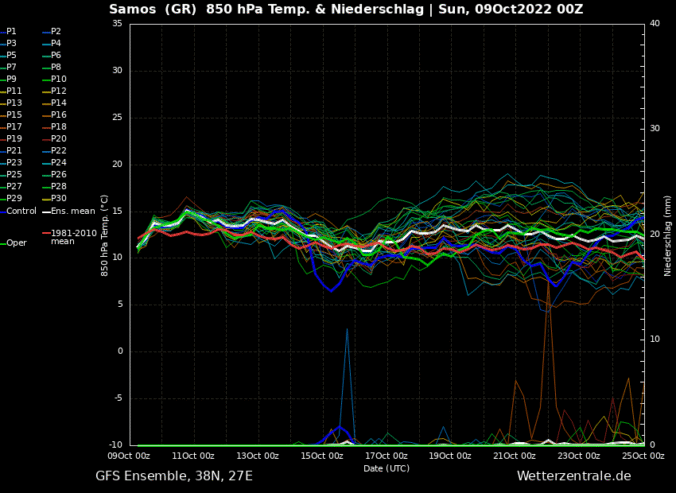Click the GFS Ensemble, 38N, 27E caption
The image size is (676, 493).
174,476
